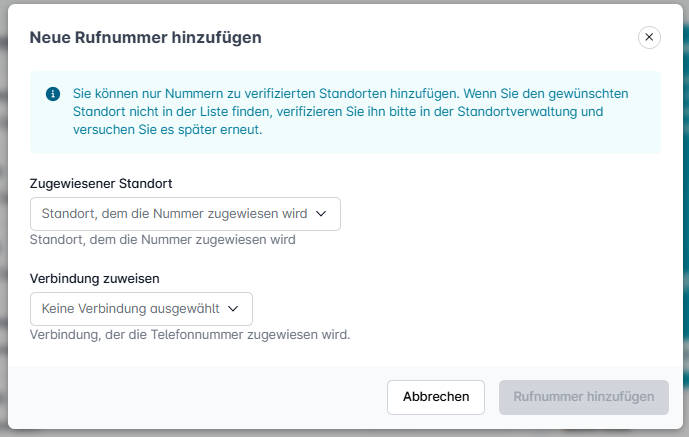
Task: Expand the Verbindung zuweisen dropdown
Action: point(141,309)
